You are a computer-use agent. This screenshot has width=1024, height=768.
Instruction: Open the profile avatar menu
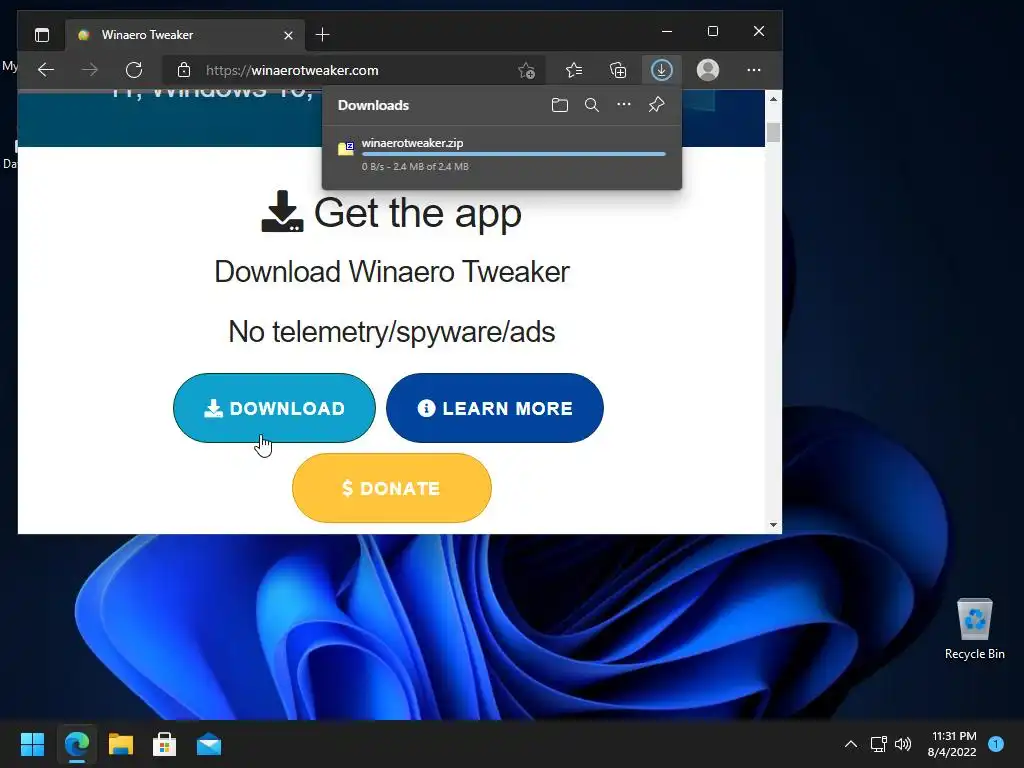708,70
